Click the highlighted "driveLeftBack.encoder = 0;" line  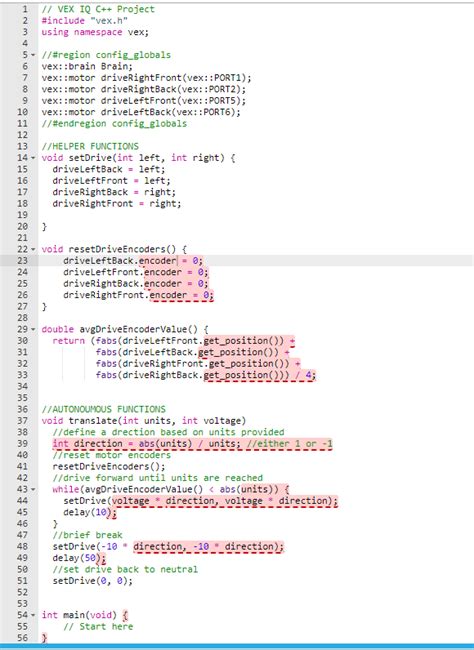pyautogui.click(x=133, y=261)
